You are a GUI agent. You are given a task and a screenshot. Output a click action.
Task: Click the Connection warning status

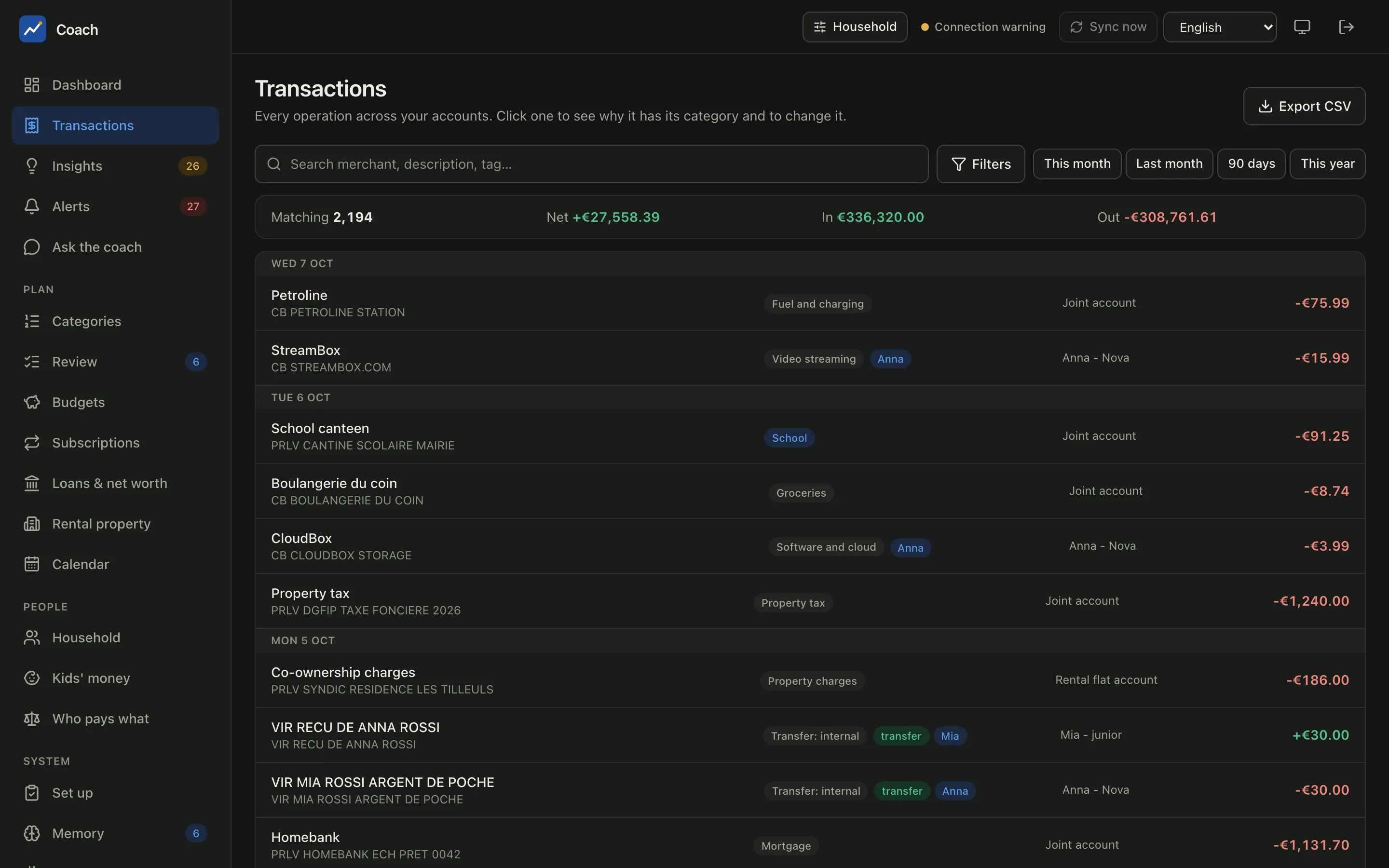pos(982,27)
